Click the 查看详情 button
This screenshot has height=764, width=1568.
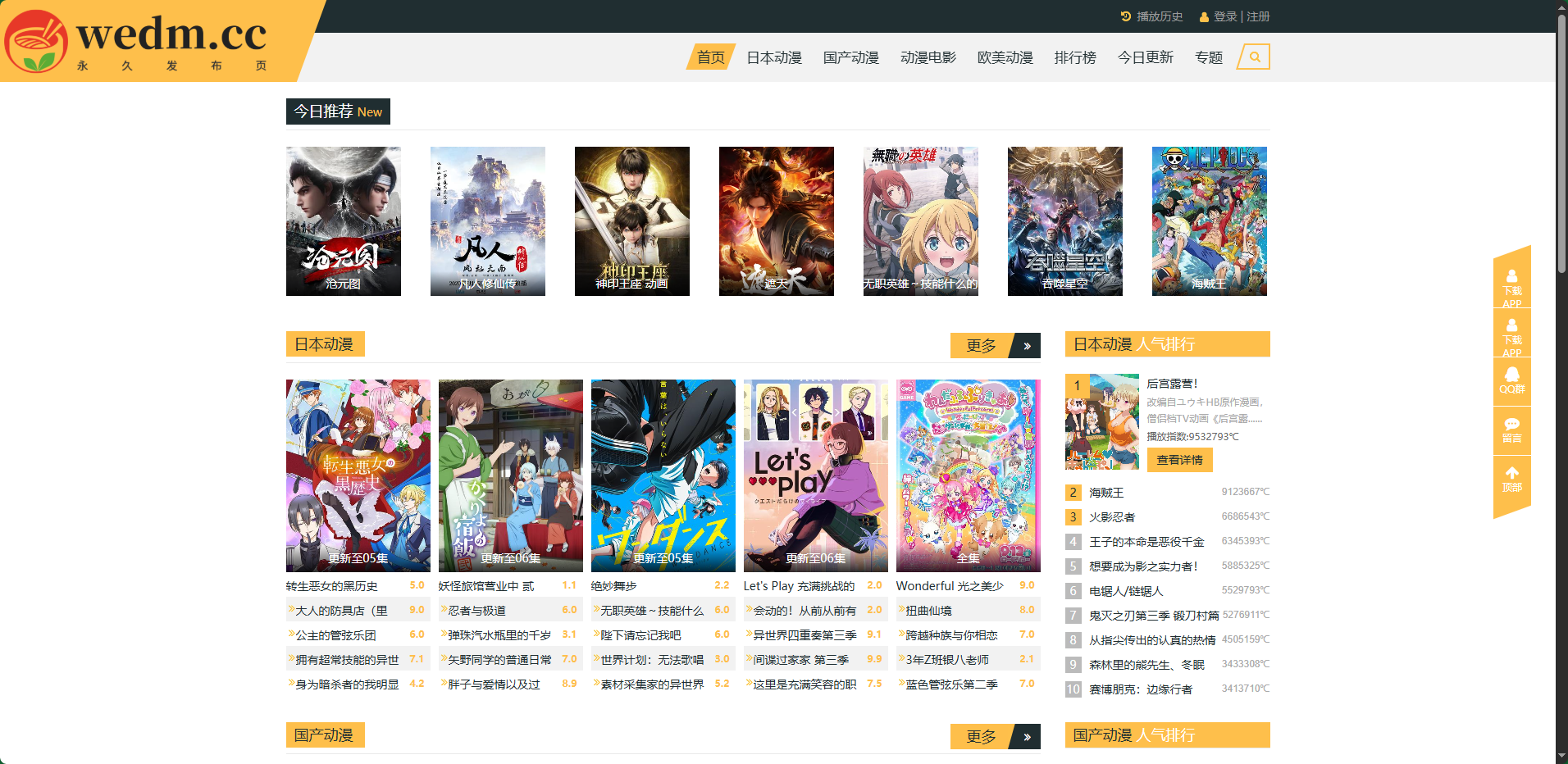[x=1179, y=460]
